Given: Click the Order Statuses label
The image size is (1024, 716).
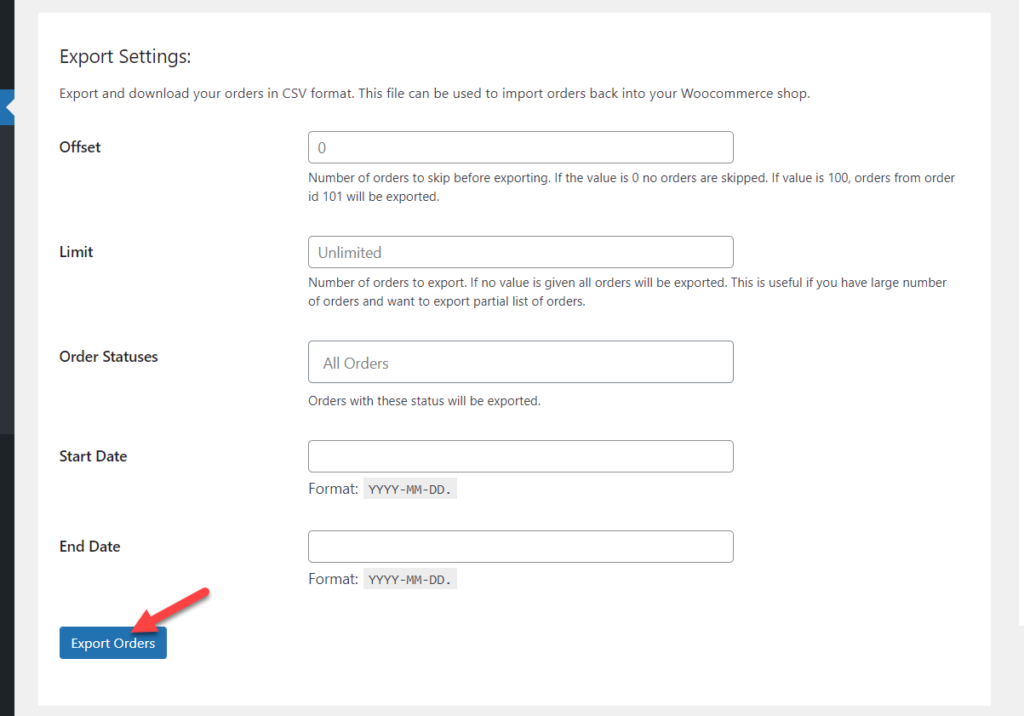Looking at the screenshot, I should click(108, 357).
